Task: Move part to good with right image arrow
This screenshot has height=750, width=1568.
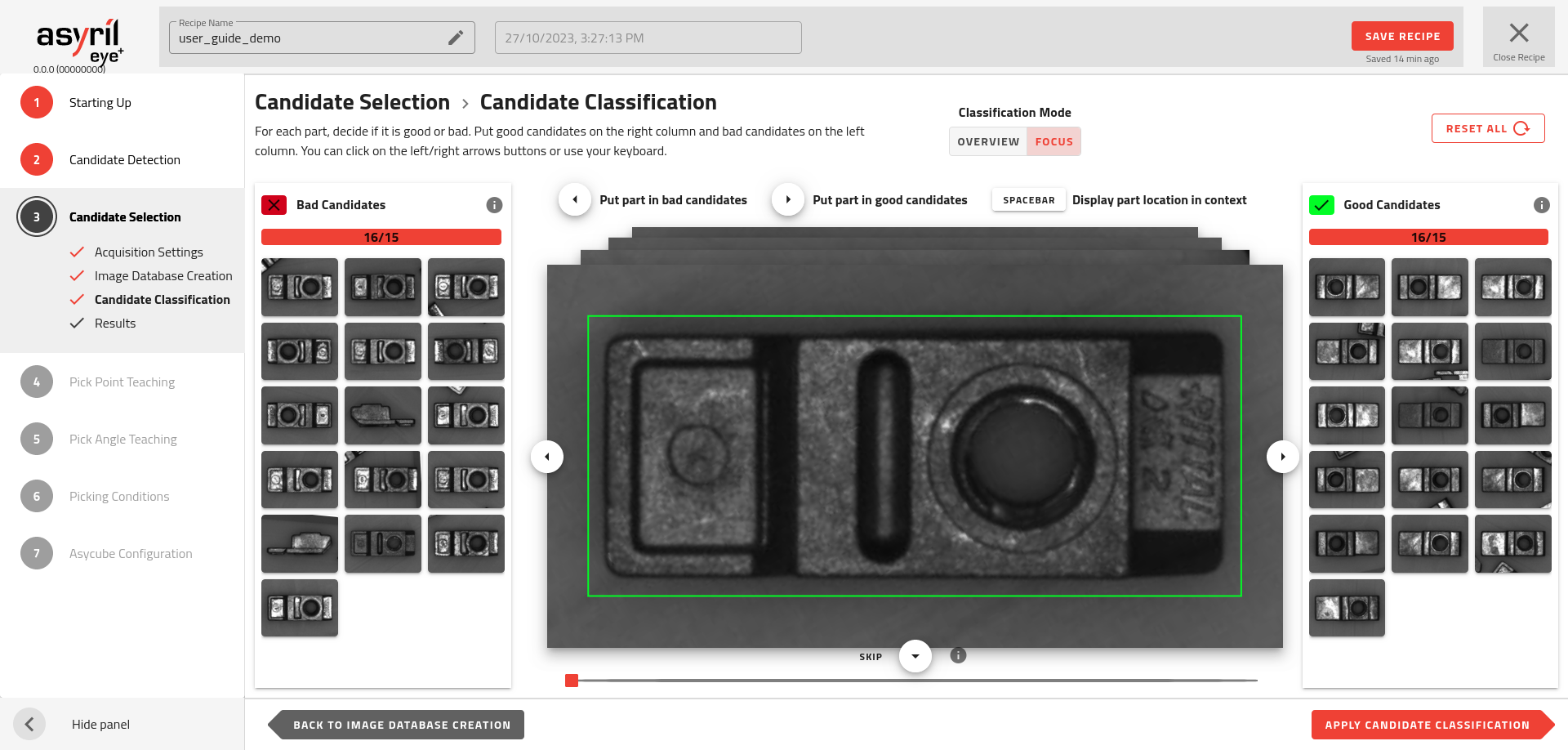Action: click(x=1282, y=457)
